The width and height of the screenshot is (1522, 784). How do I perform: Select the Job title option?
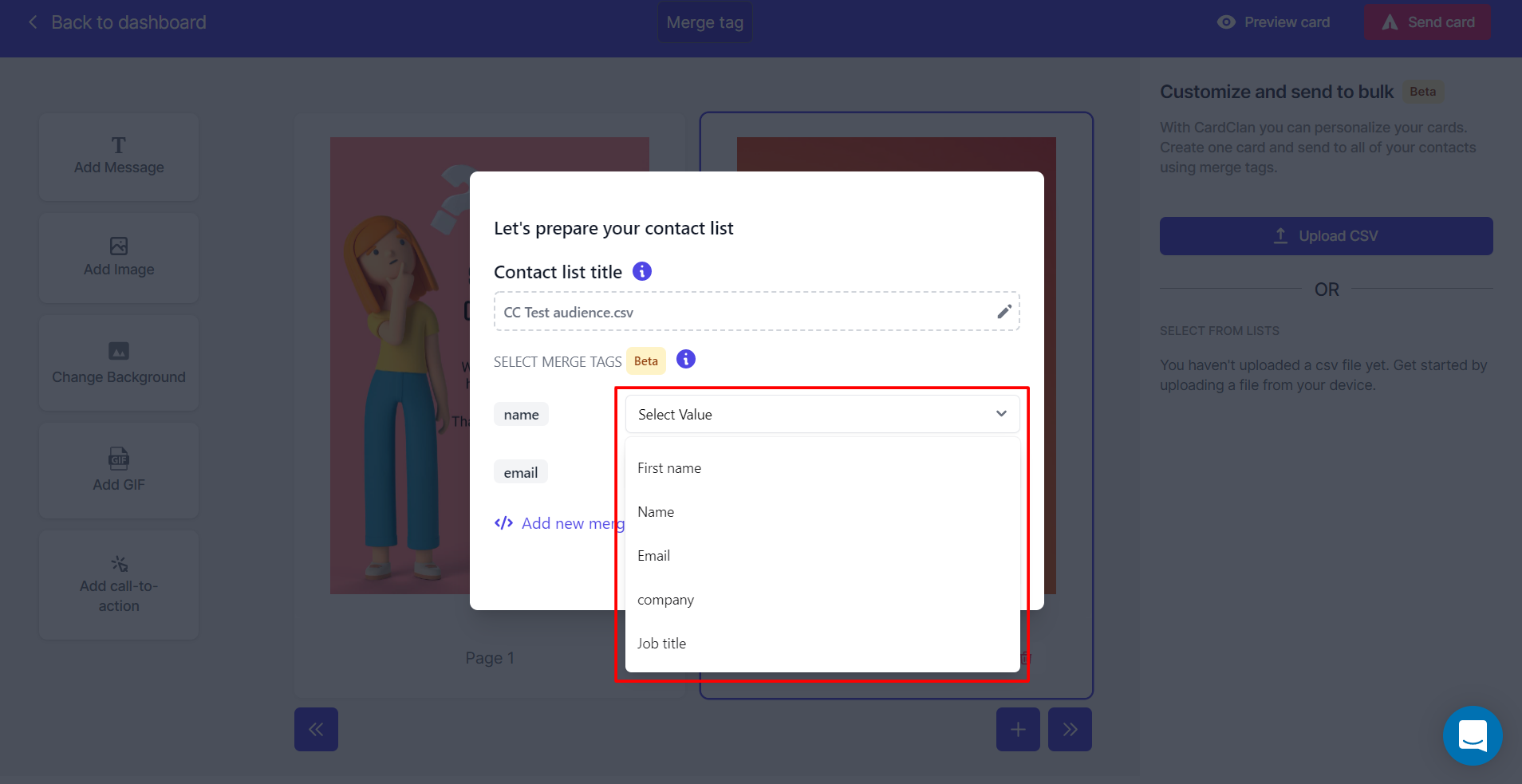point(822,644)
